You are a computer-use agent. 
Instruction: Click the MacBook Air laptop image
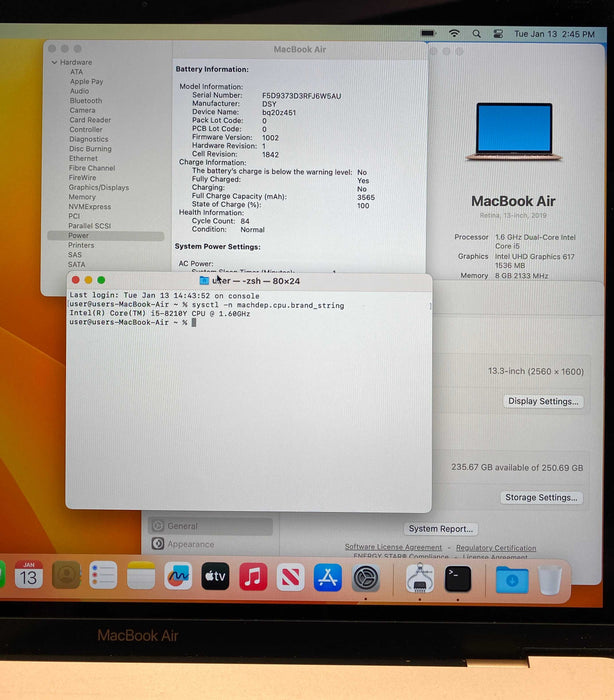click(514, 132)
